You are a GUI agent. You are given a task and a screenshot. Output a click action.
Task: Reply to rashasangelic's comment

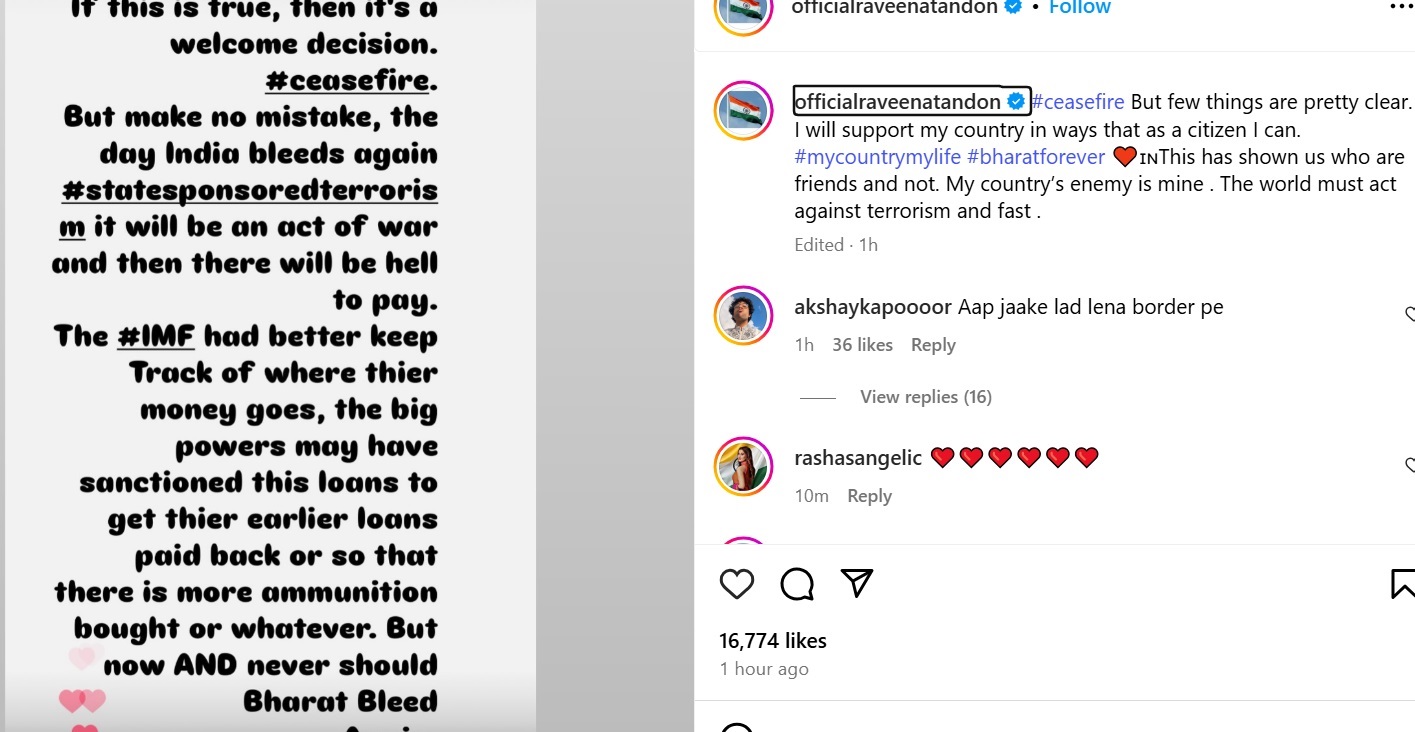coord(869,496)
